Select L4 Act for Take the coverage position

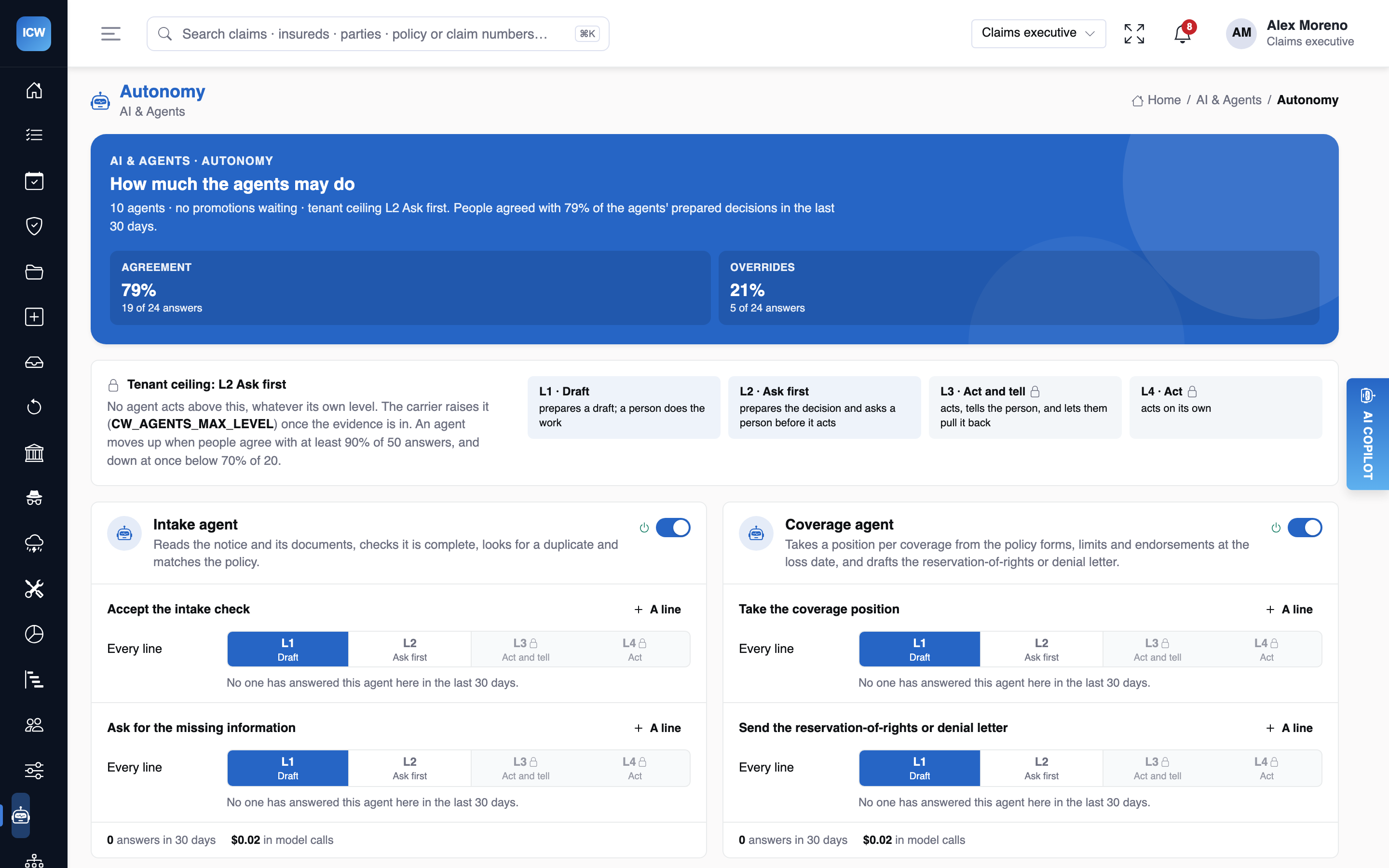(1266, 649)
